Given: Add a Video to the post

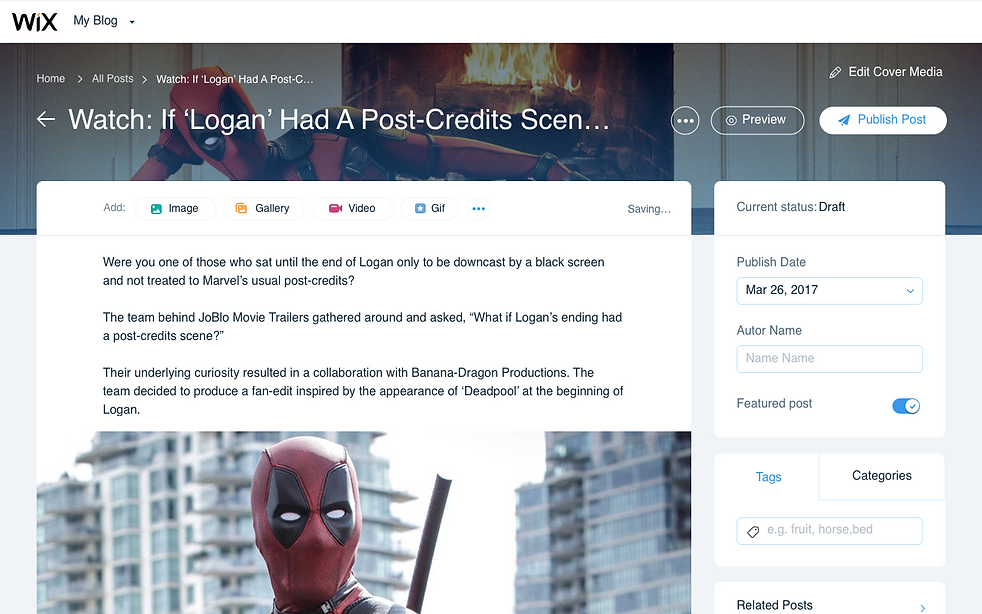Looking at the screenshot, I should click(x=353, y=209).
